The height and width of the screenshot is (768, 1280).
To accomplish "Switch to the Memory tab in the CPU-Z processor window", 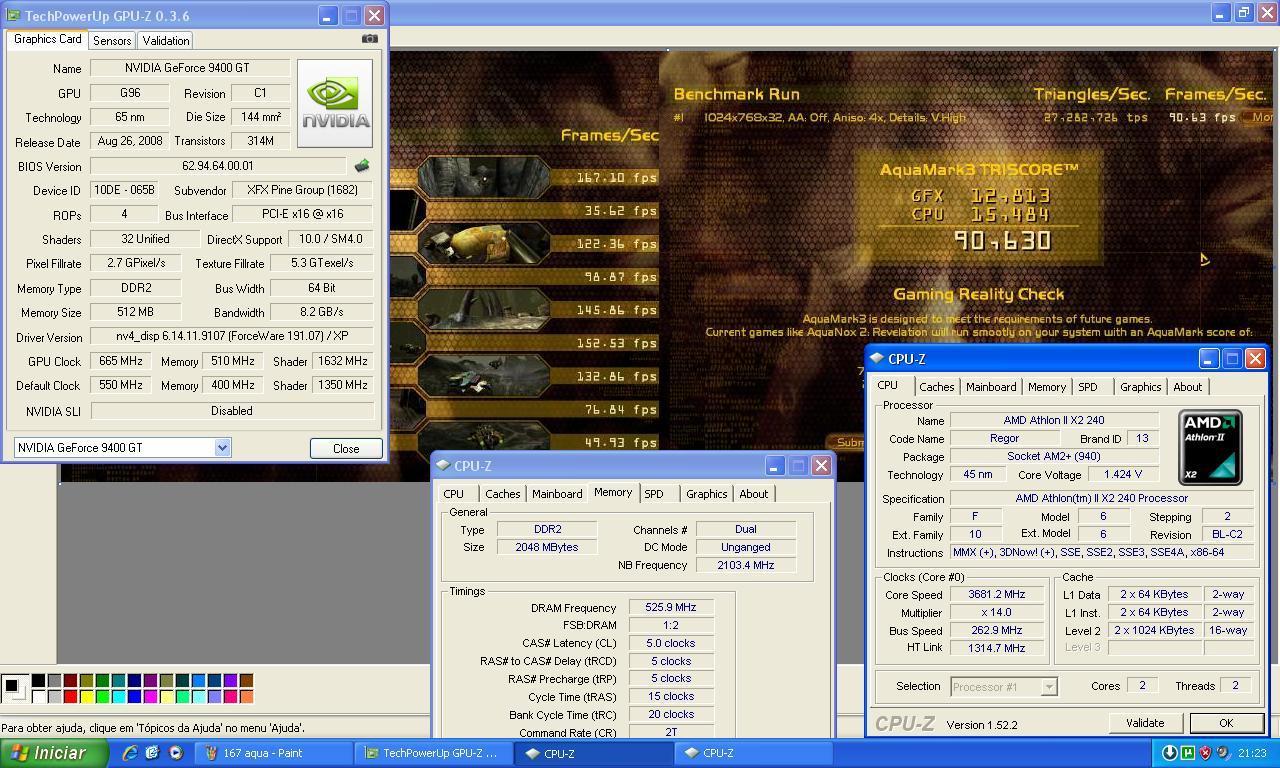I will tap(1047, 387).
